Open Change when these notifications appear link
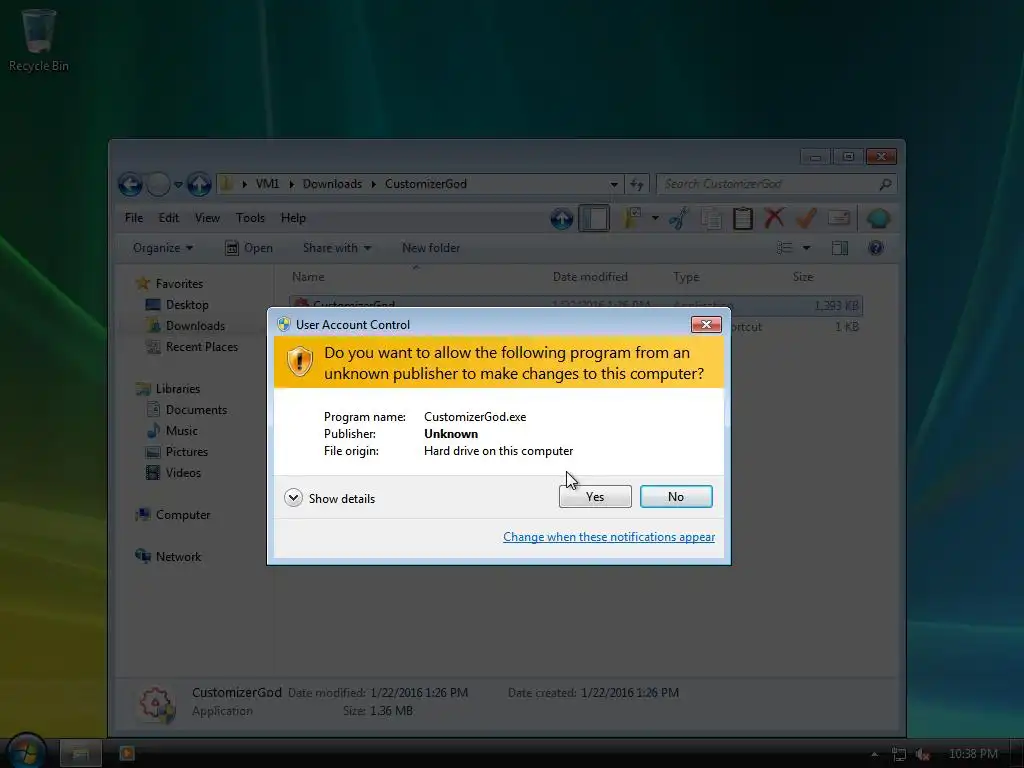Viewport: 1024px width, 768px height. [x=609, y=537]
